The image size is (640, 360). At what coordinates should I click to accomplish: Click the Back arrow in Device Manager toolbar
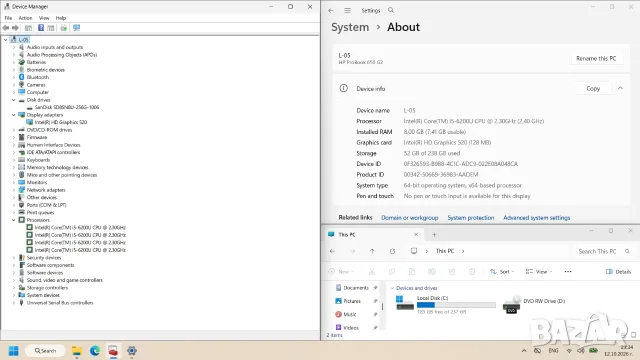[x=6, y=28]
